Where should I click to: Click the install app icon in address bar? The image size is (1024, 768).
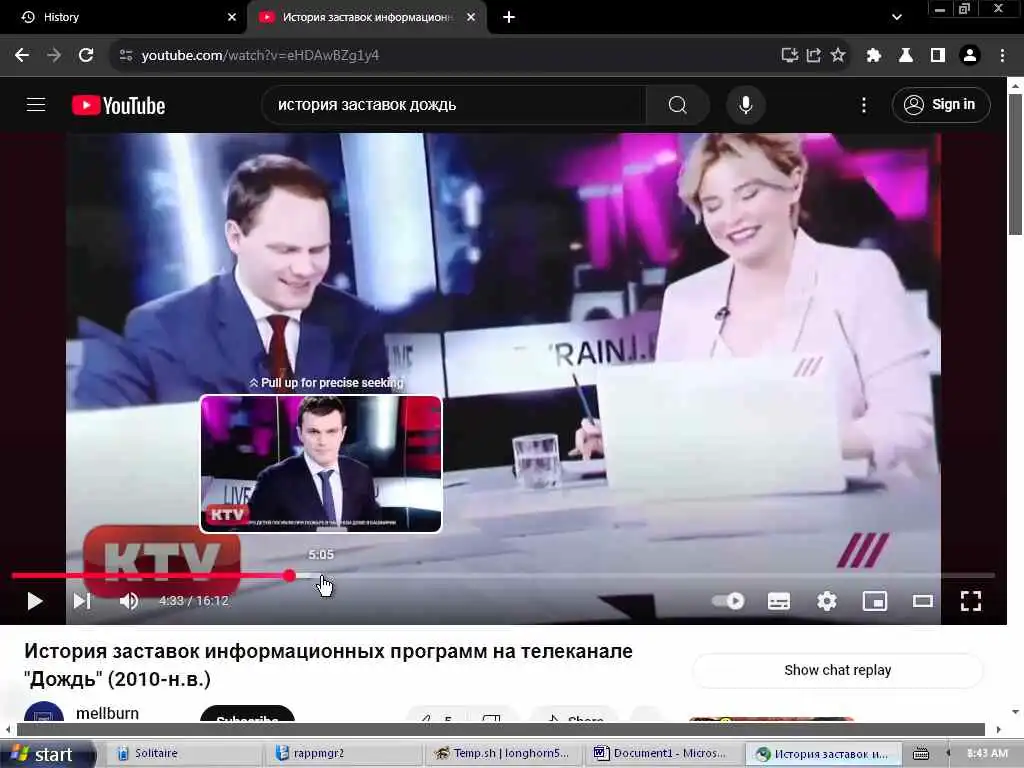coord(790,56)
